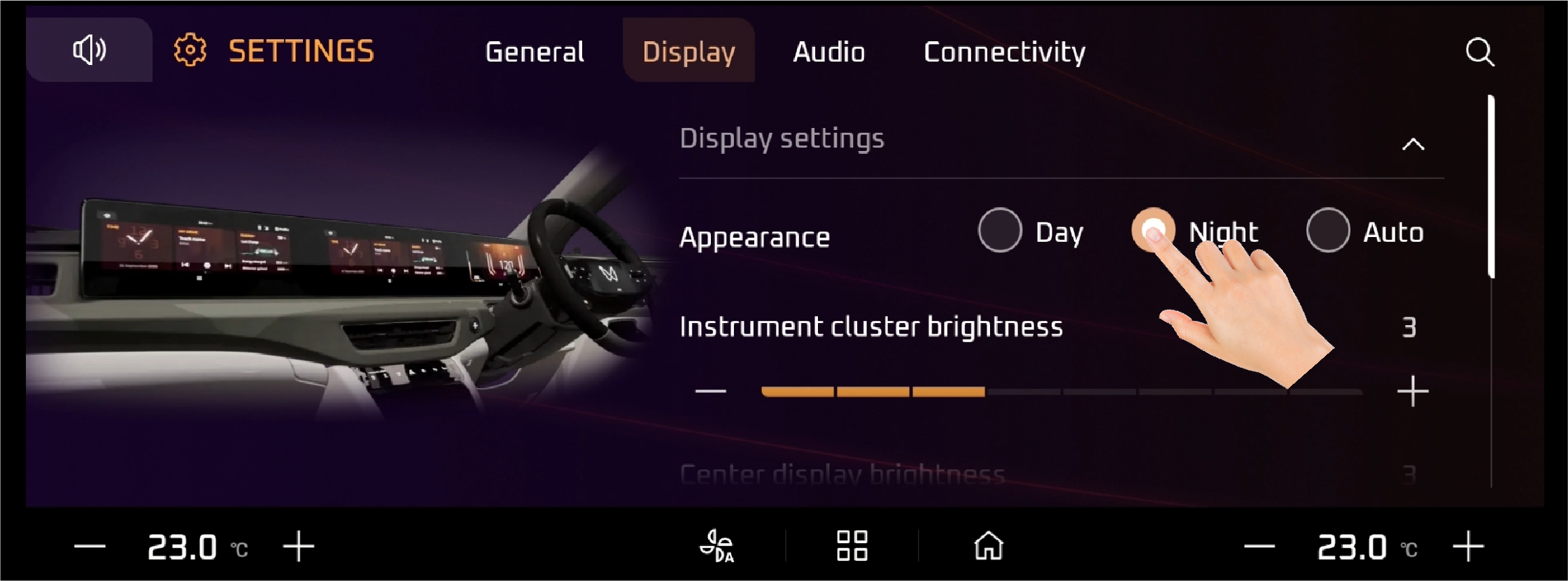Reduce instrument cluster brightness with minus
Screen dimensions: 1568x581
(x=710, y=392)
